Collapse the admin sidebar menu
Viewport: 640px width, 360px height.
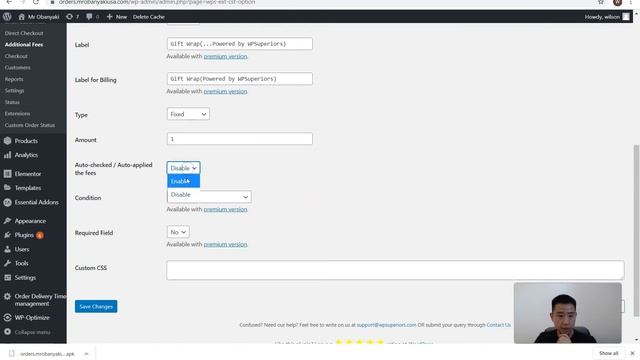point(27,332)
